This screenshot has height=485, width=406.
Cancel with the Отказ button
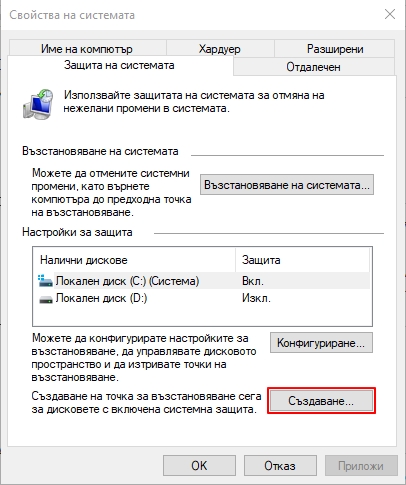pos(280,465)
